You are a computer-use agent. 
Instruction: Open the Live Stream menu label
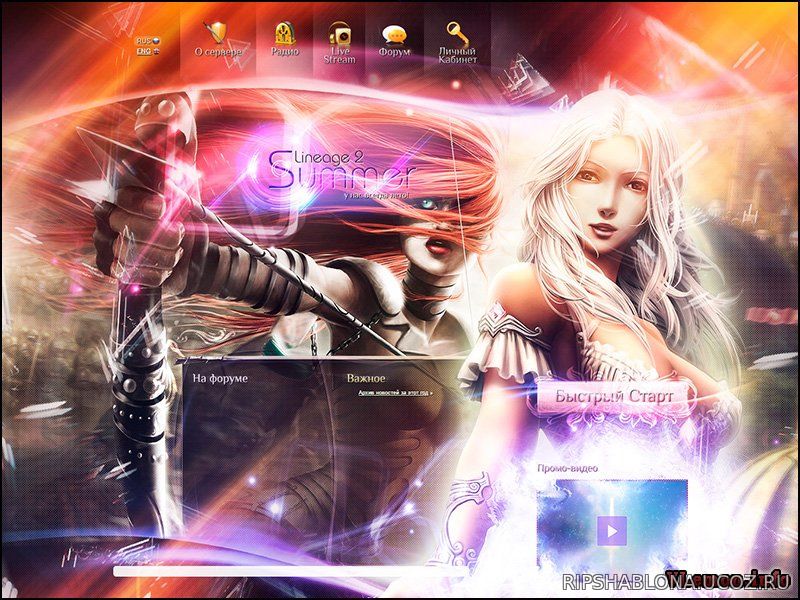coord(339,56)
